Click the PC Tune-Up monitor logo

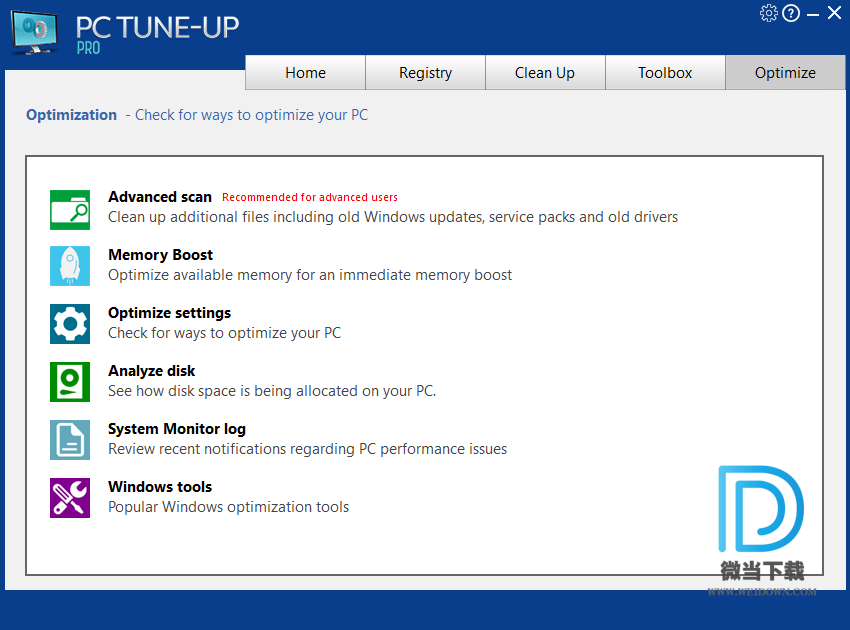(x=34, y=32)
